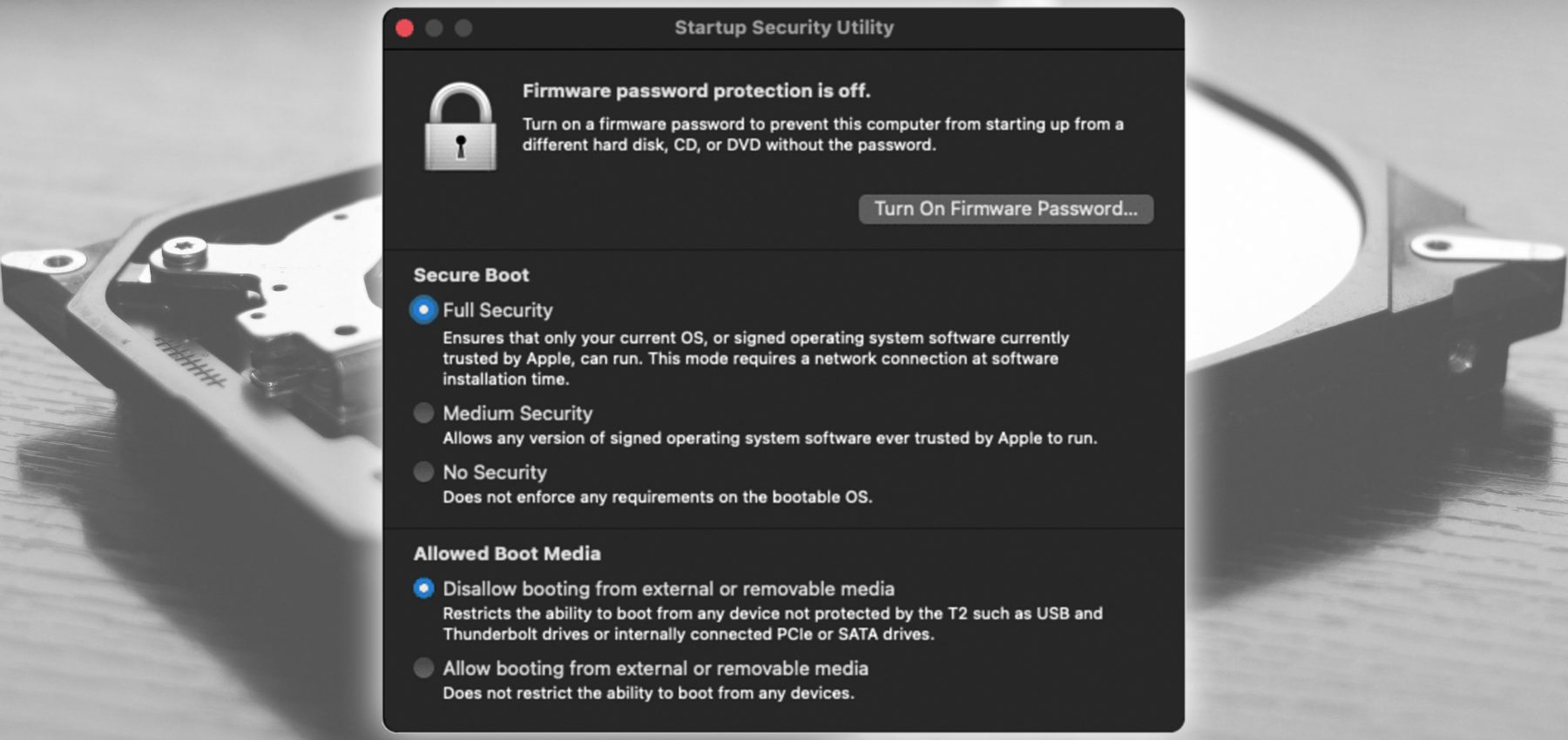Click the Secure Boot section header
This screenshot has height=740, width=1568.
pyautogui.click(x=470, y=274)
